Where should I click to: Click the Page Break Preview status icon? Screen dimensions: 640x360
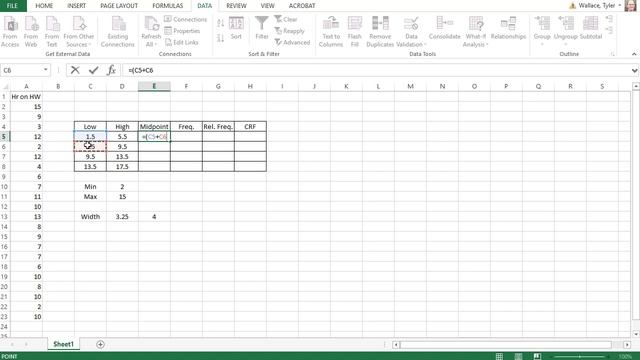pos(537,356)
